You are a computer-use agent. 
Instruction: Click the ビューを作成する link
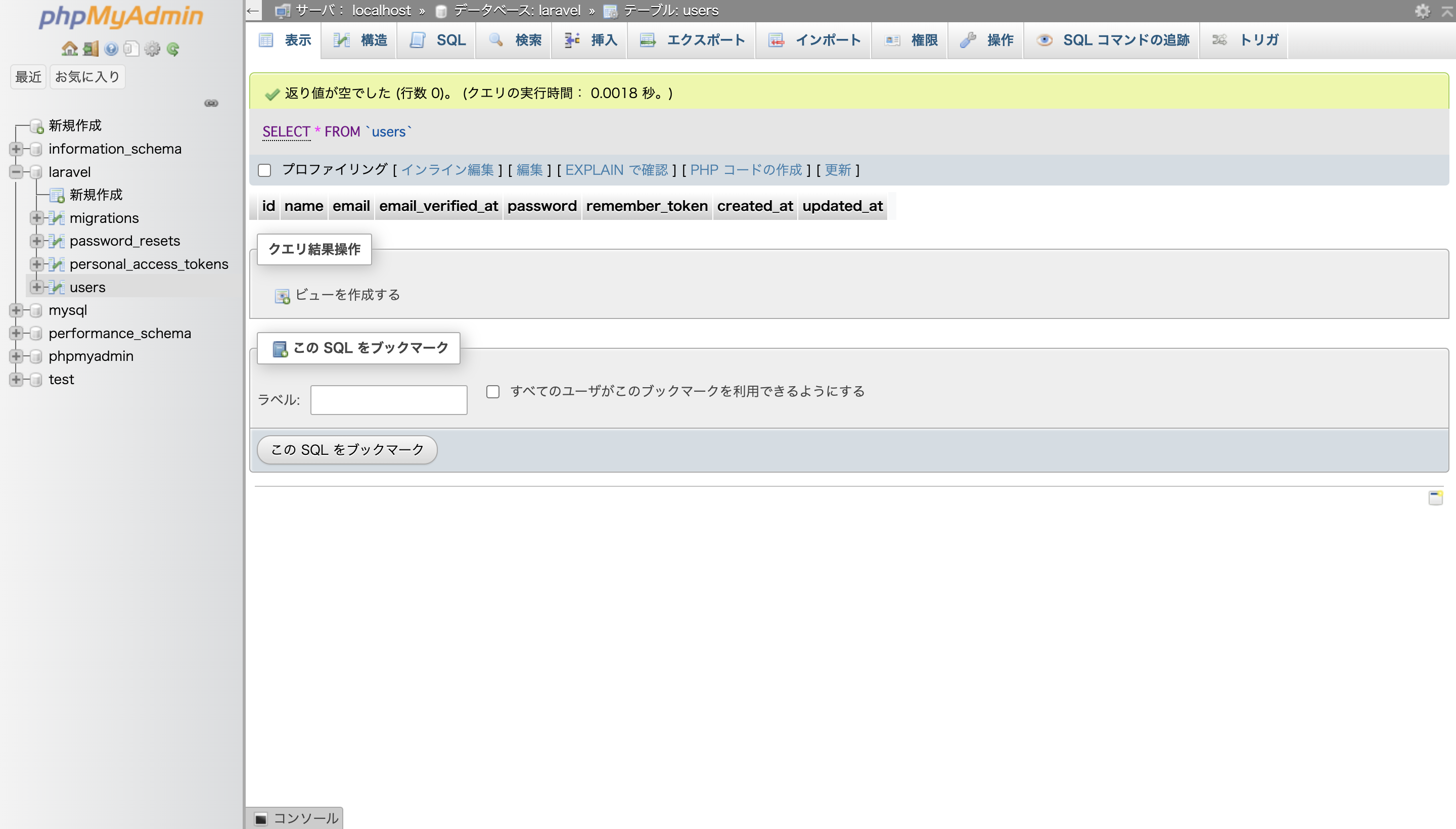coord(347,295)
